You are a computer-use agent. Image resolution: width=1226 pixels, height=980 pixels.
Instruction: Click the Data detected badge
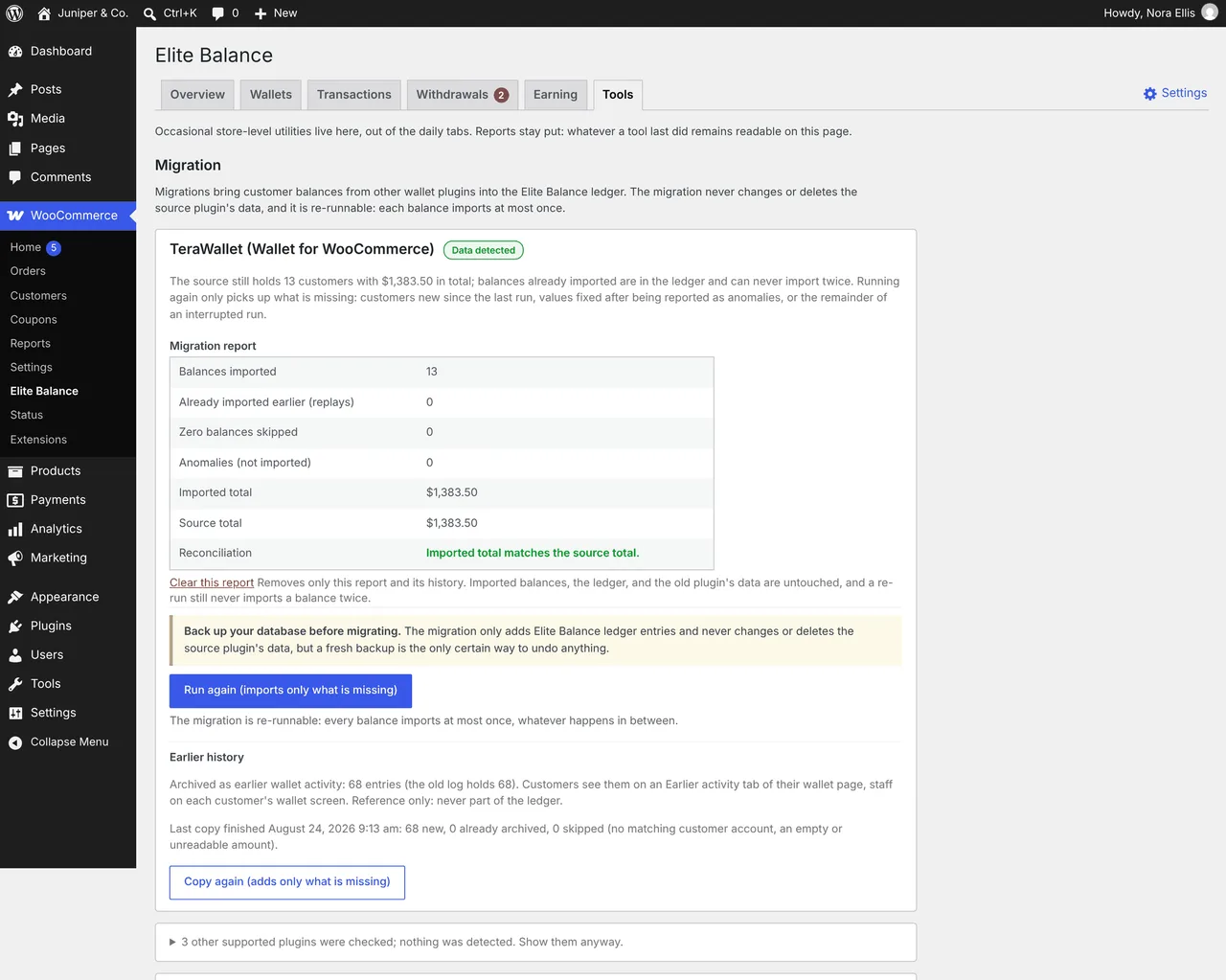click(x=484, y=250)
